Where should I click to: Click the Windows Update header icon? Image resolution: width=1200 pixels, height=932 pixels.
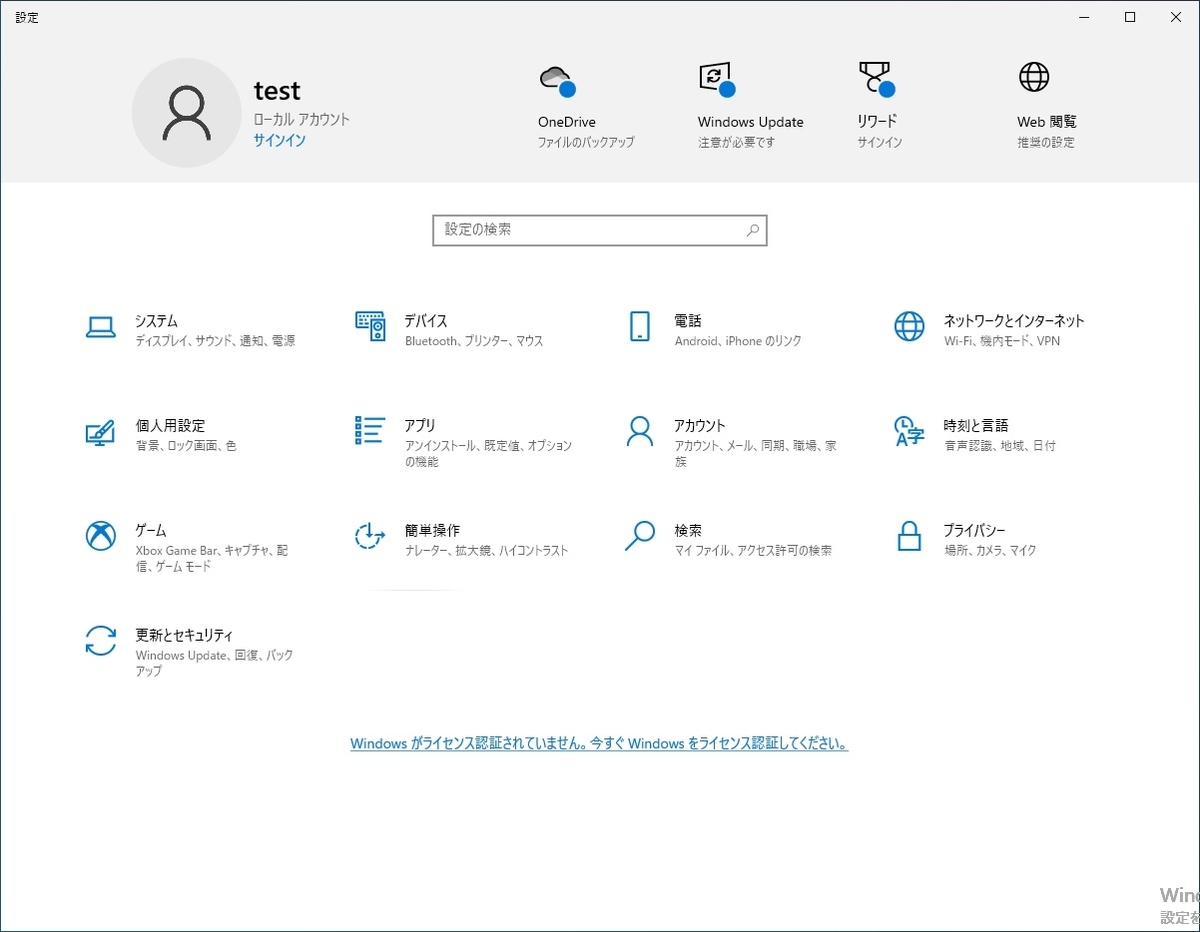pos(717,80)
